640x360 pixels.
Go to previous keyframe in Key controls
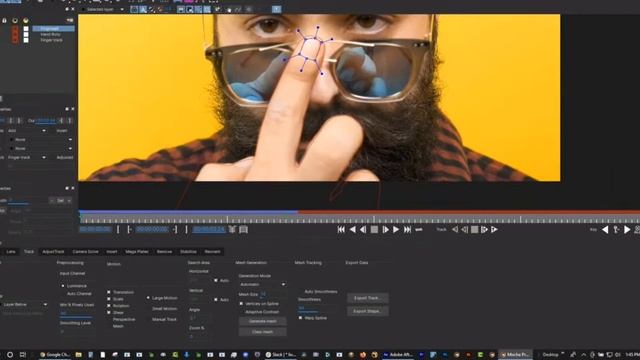pyautogui.click(x=605, y=230)
